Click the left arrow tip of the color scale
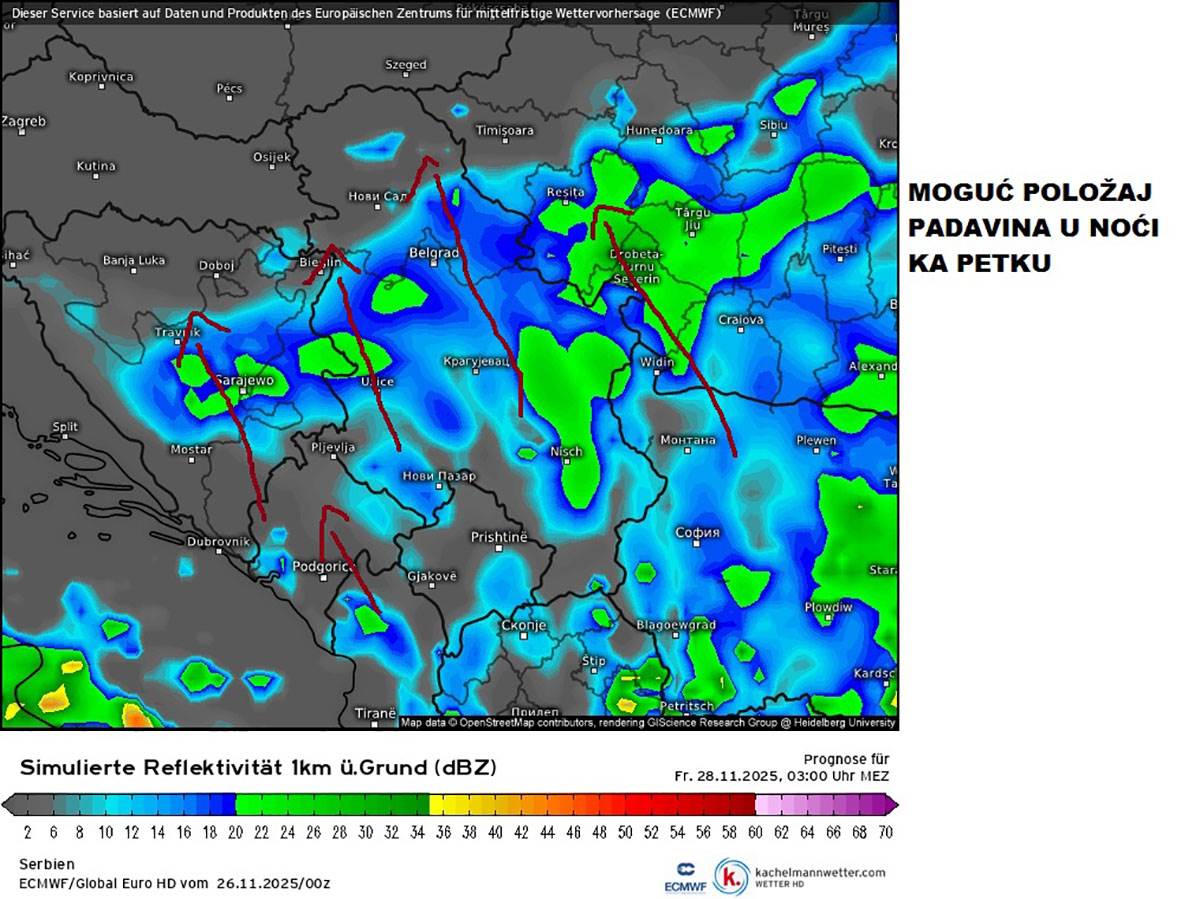The image size is (1200, 899). pyautogui.click(x=8, y=805)
